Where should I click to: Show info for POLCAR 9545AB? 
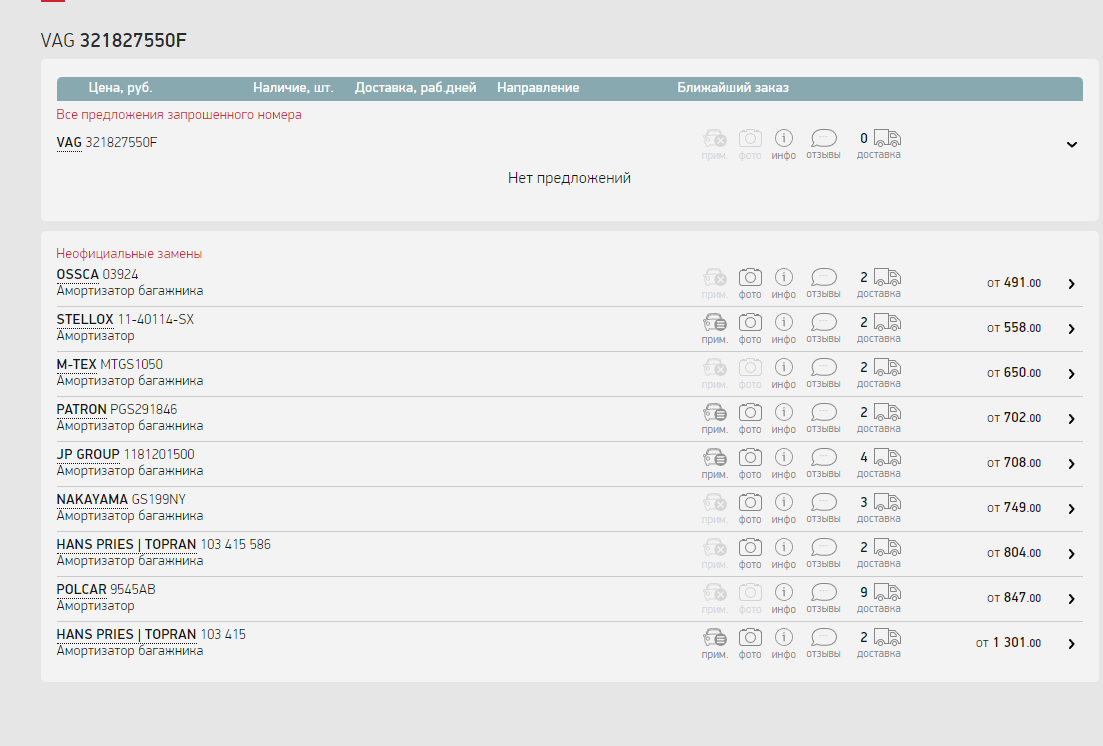click(x=784, y=599)
